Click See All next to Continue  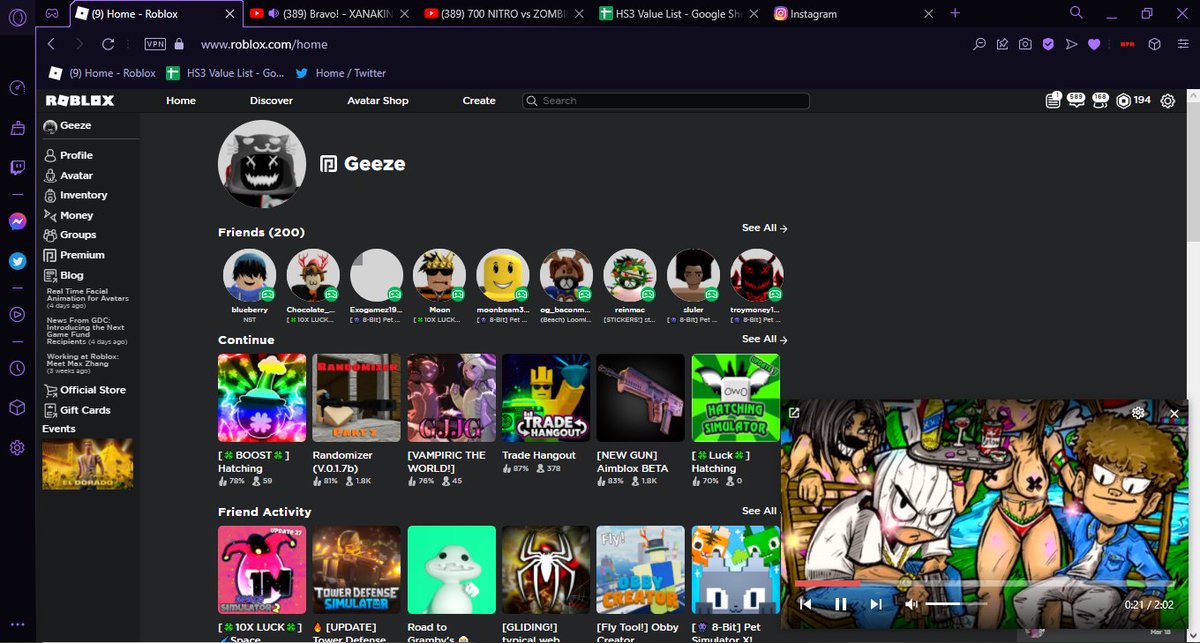(765, 339)
